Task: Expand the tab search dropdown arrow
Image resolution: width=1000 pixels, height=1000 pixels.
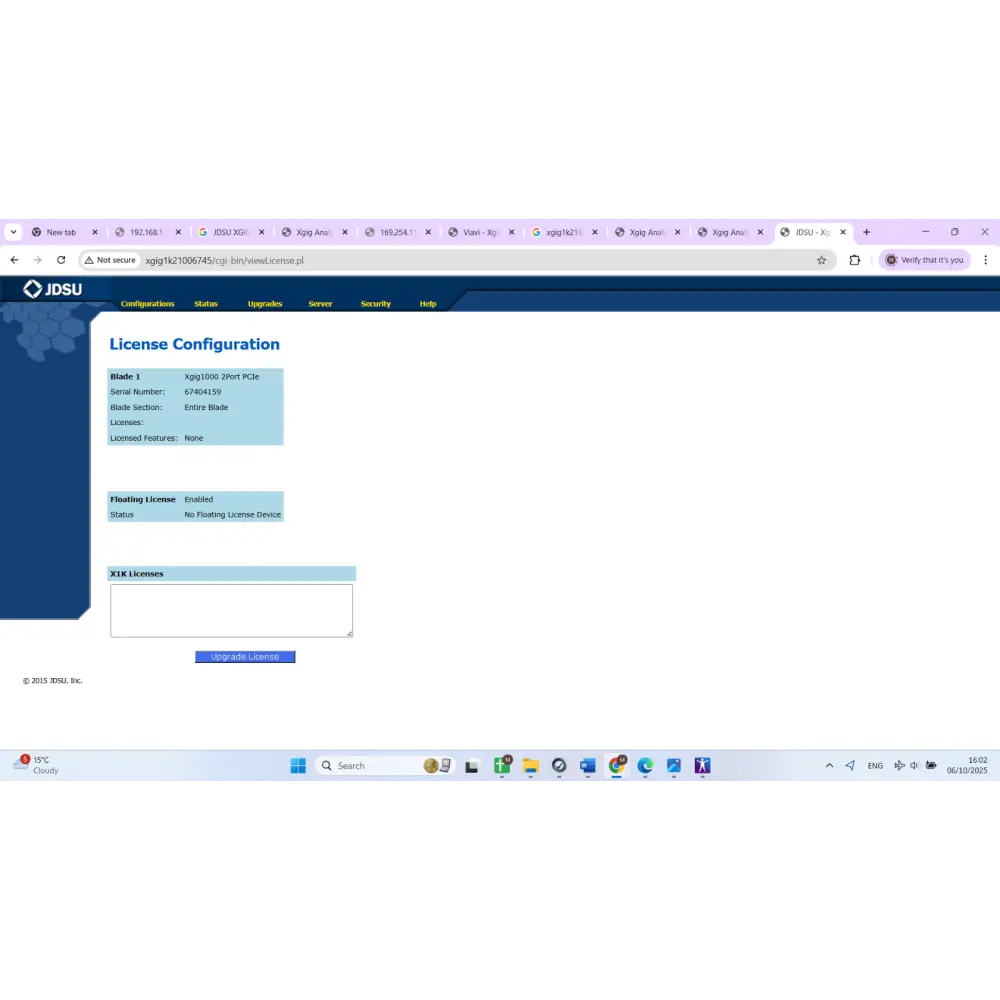Action: pyautogui.click(x=13, y=232)
